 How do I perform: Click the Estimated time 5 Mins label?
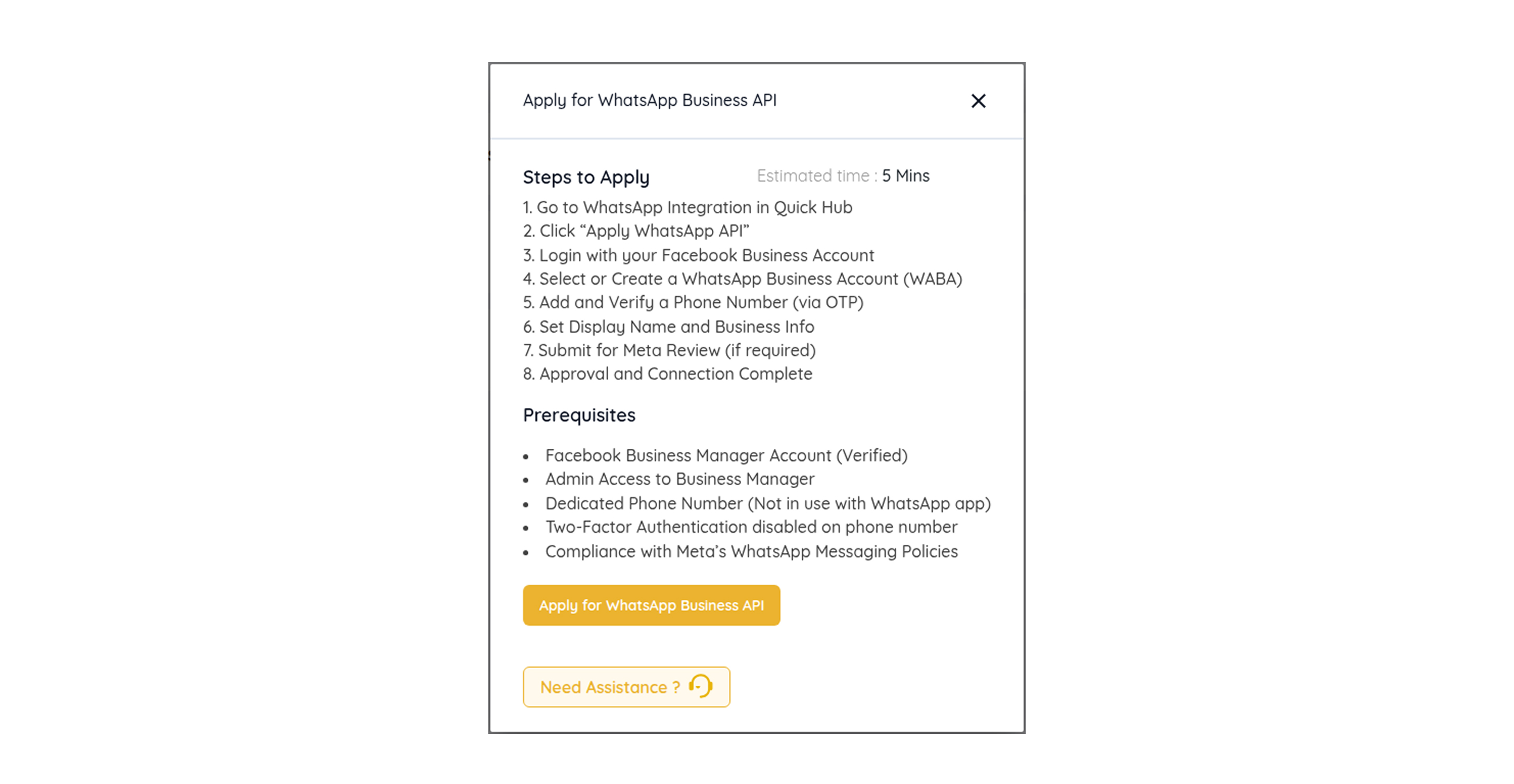click(x=843, y=176)
